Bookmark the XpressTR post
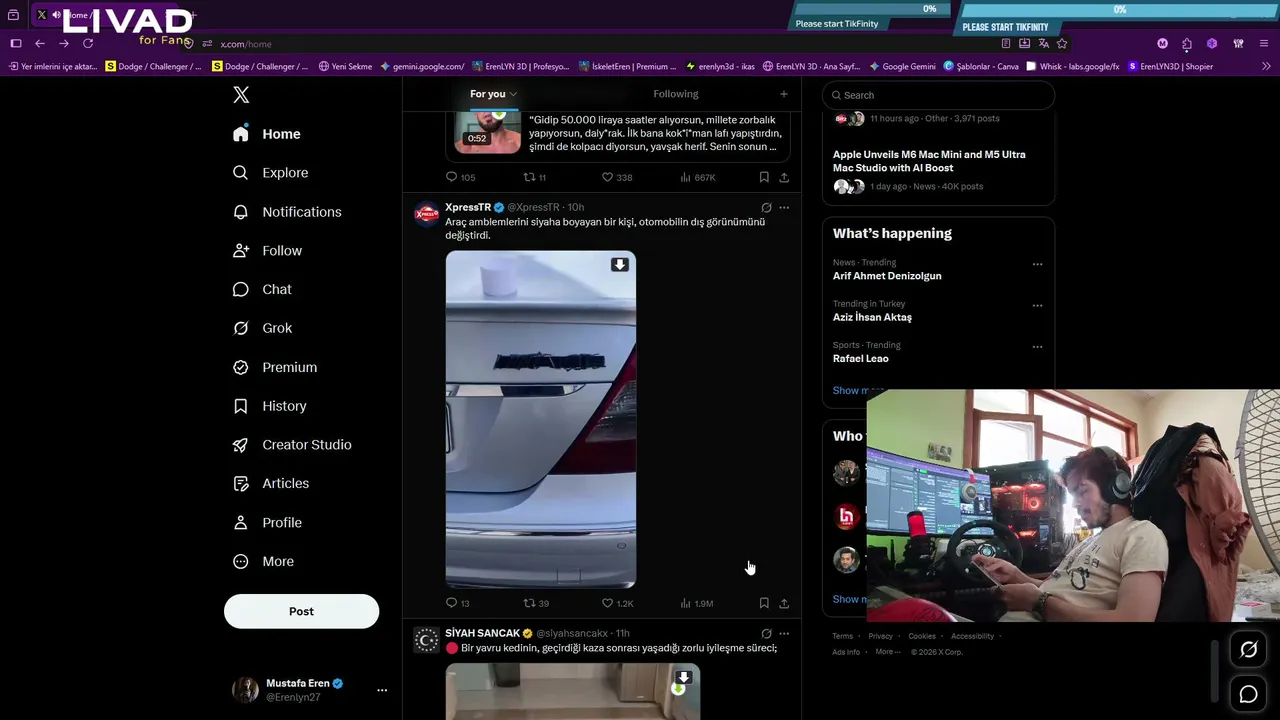This screenshot has width=1280, height=720. (x=764, y=603)
